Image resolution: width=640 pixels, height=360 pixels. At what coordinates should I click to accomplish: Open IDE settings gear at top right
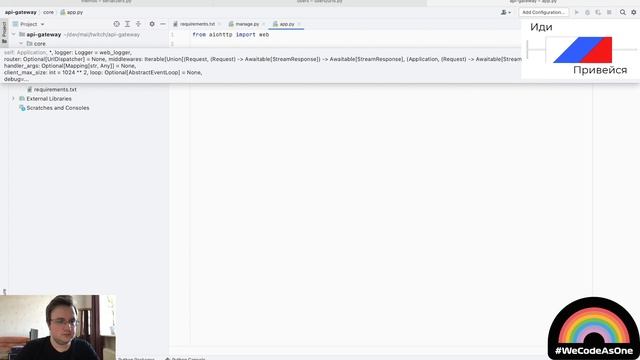(x=633, y=12)
